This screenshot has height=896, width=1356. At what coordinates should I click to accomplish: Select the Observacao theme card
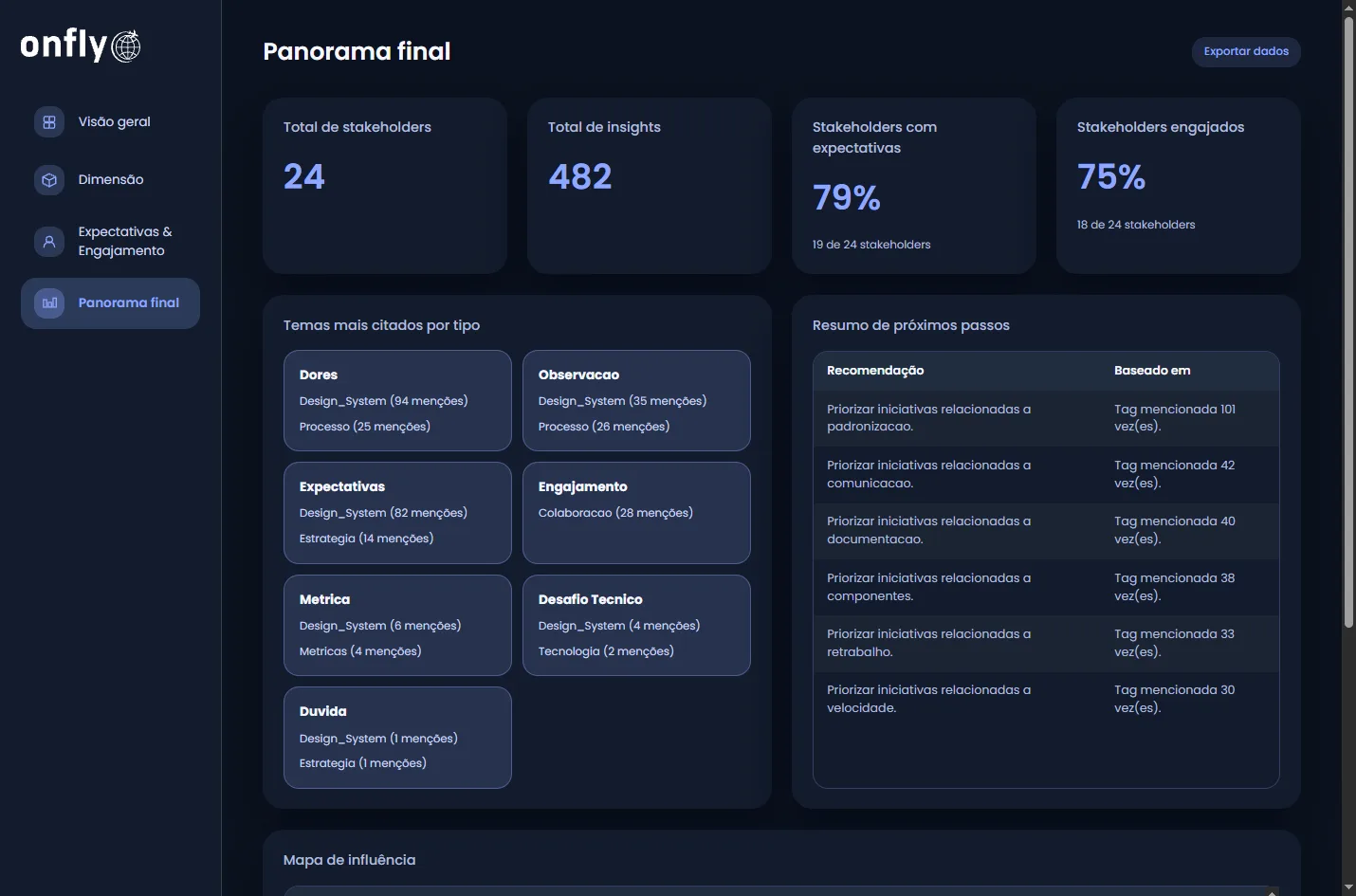coord(636,401)
